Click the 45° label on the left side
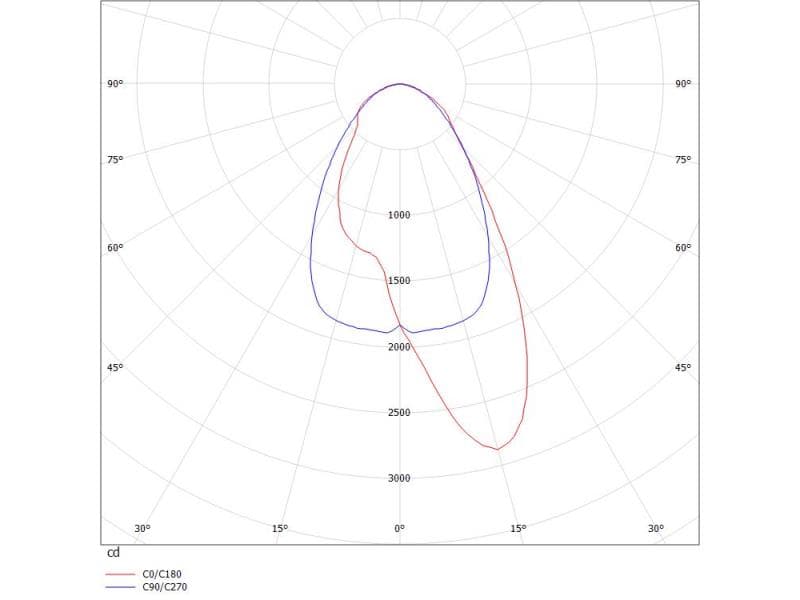The image size is (800, 600). (115, 368)
